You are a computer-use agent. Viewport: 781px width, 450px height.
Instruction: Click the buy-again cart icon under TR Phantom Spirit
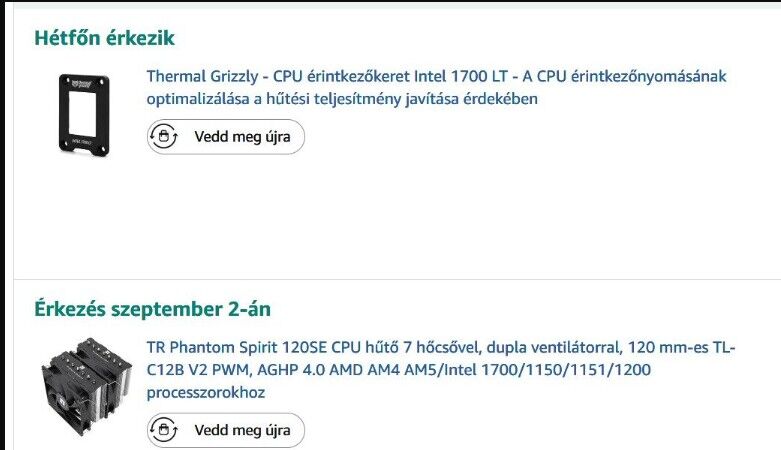tap(164, 430)
